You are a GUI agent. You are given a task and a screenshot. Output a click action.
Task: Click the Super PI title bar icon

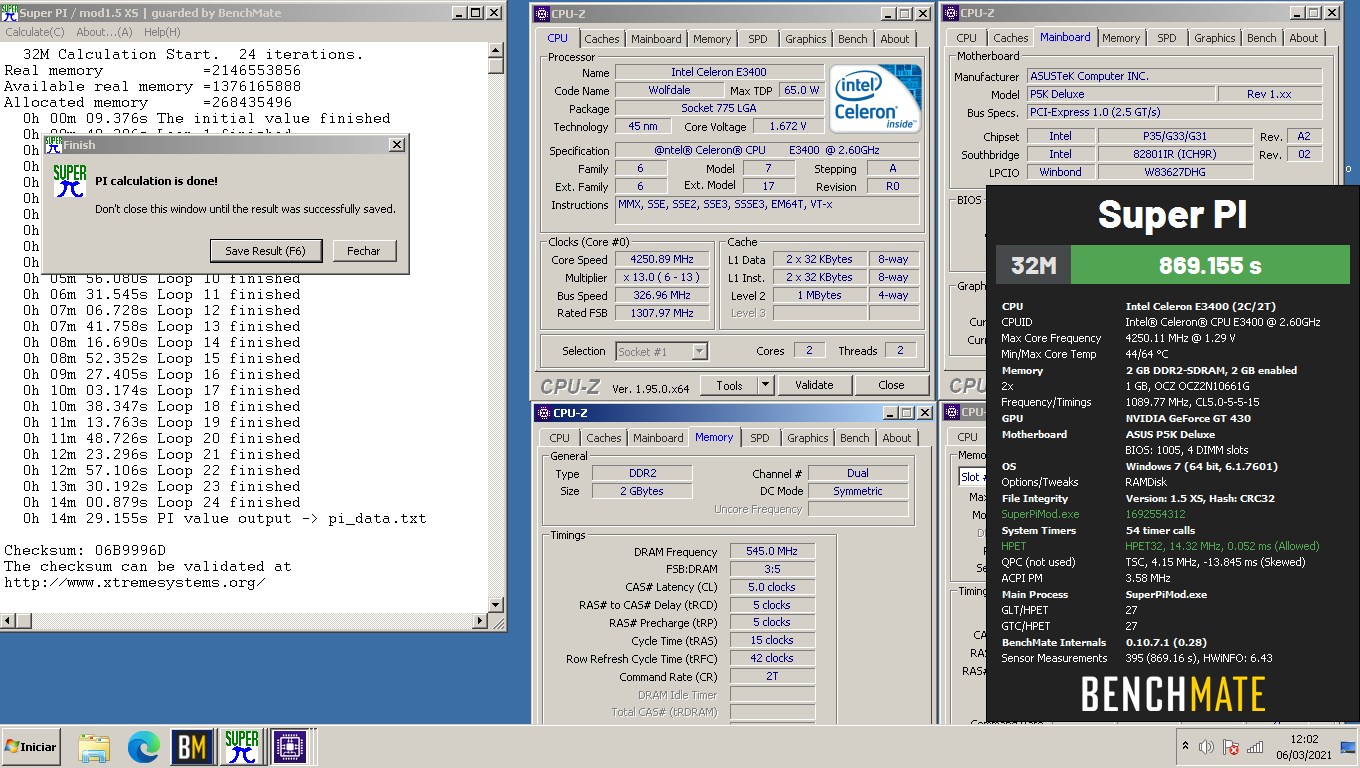coord(10,13)
